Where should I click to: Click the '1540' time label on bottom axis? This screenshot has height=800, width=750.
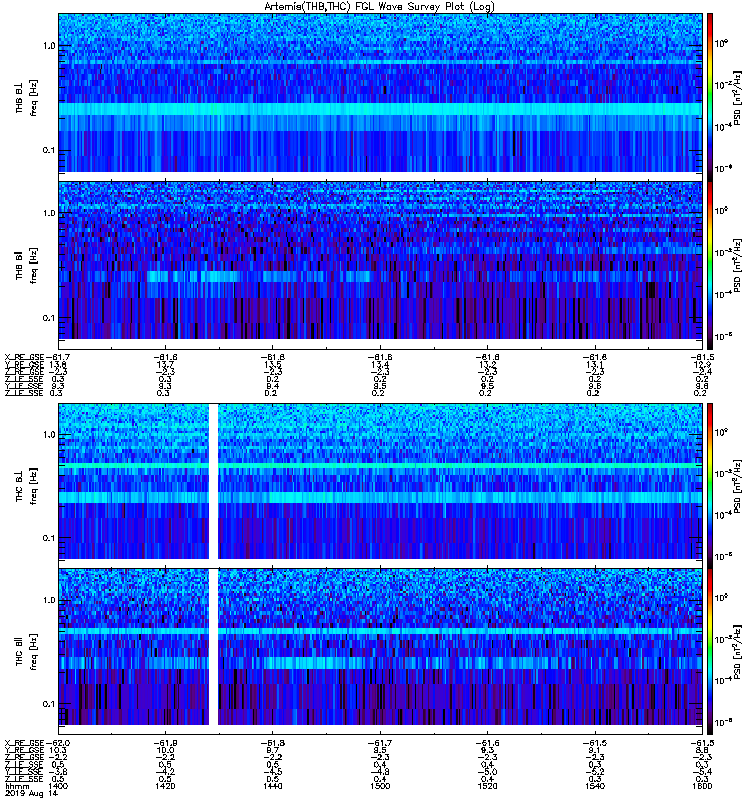[595, 786]
